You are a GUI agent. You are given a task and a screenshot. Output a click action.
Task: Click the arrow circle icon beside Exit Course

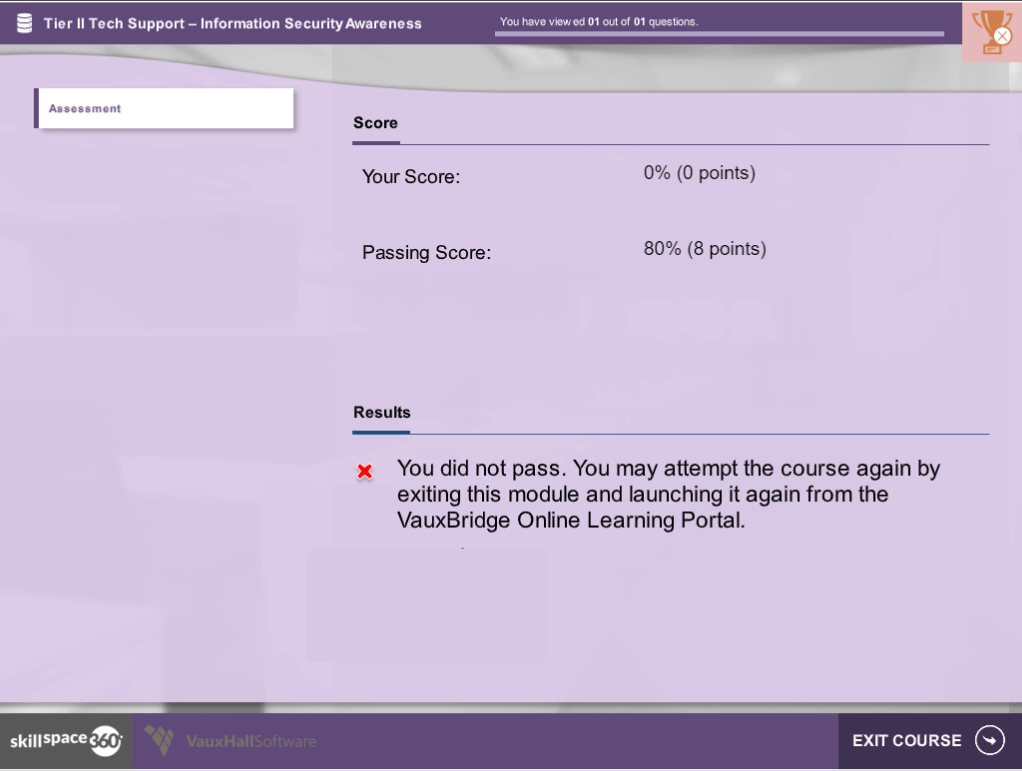pyautogui.click(x=989, y=740)
